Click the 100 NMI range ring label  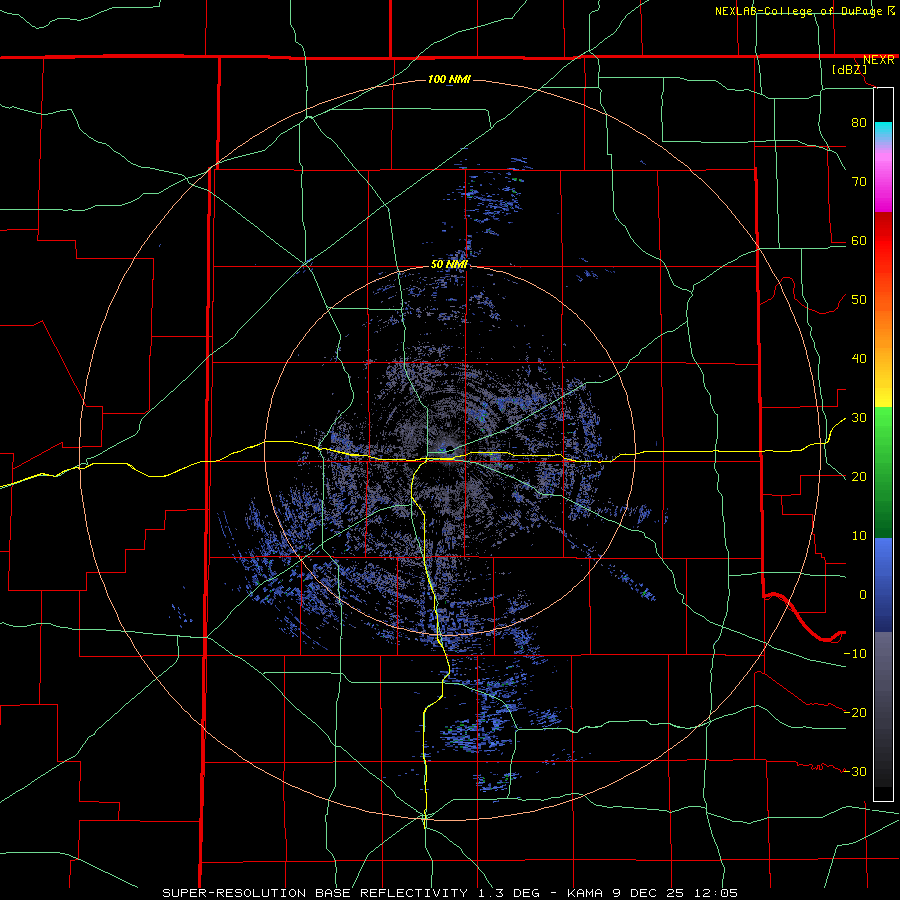(x=449, y=79)
